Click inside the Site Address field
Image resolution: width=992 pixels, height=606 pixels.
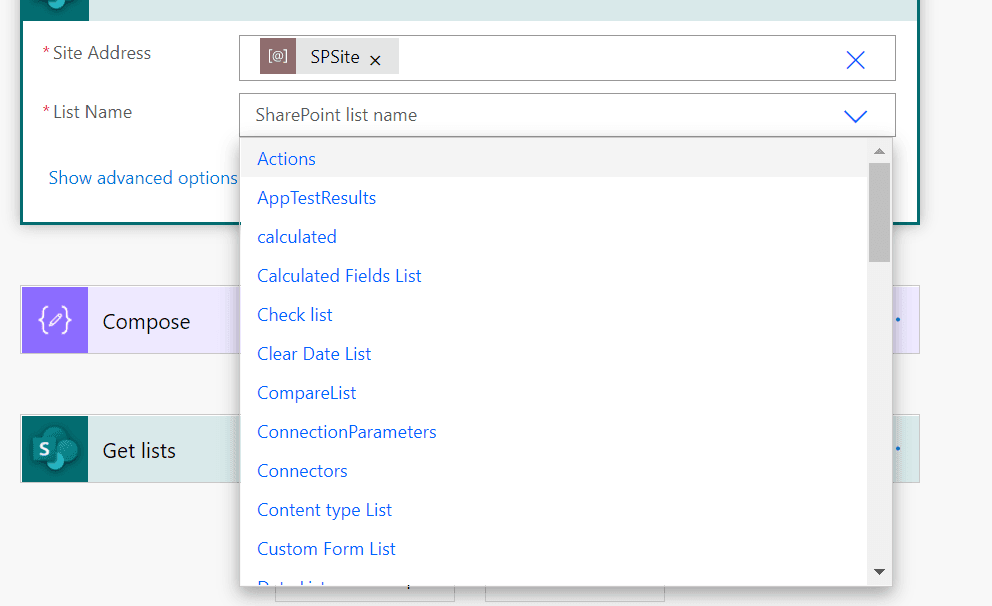pyautogui.click(x=567, y=58)
